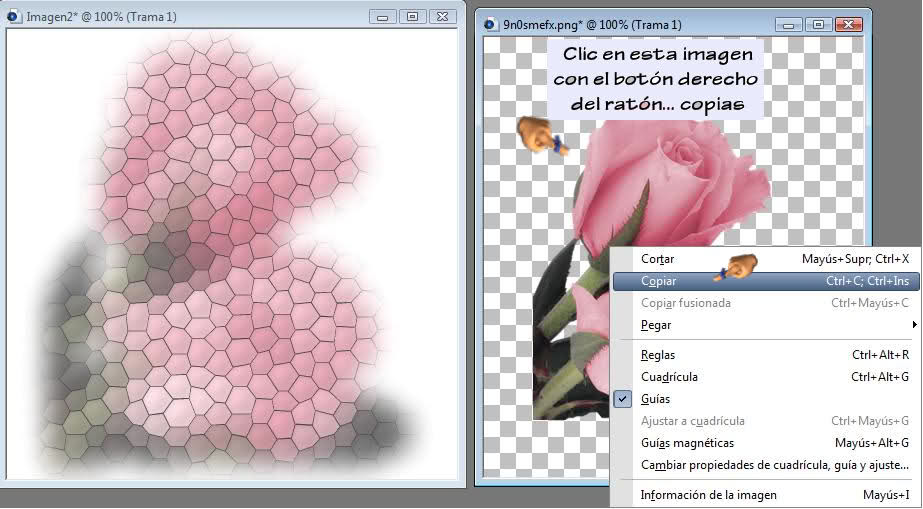Minimize the Imagen2 window
Image resolution: width=923 pixels, height=509 pixels.
(383, 17)
